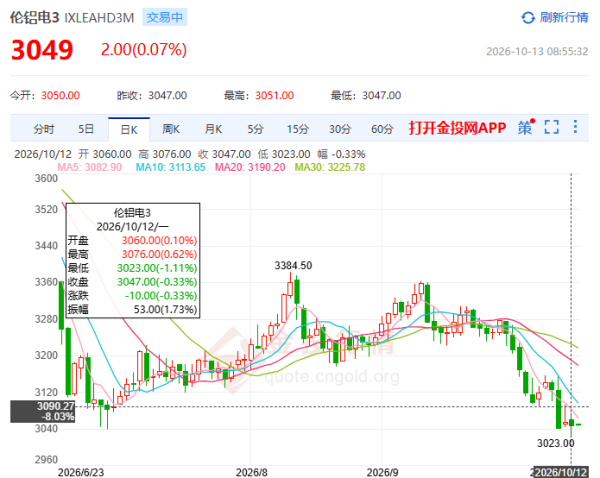Click the 3384.50 peak price label
Screen dimensions: 600x478
tap(293, 266)
